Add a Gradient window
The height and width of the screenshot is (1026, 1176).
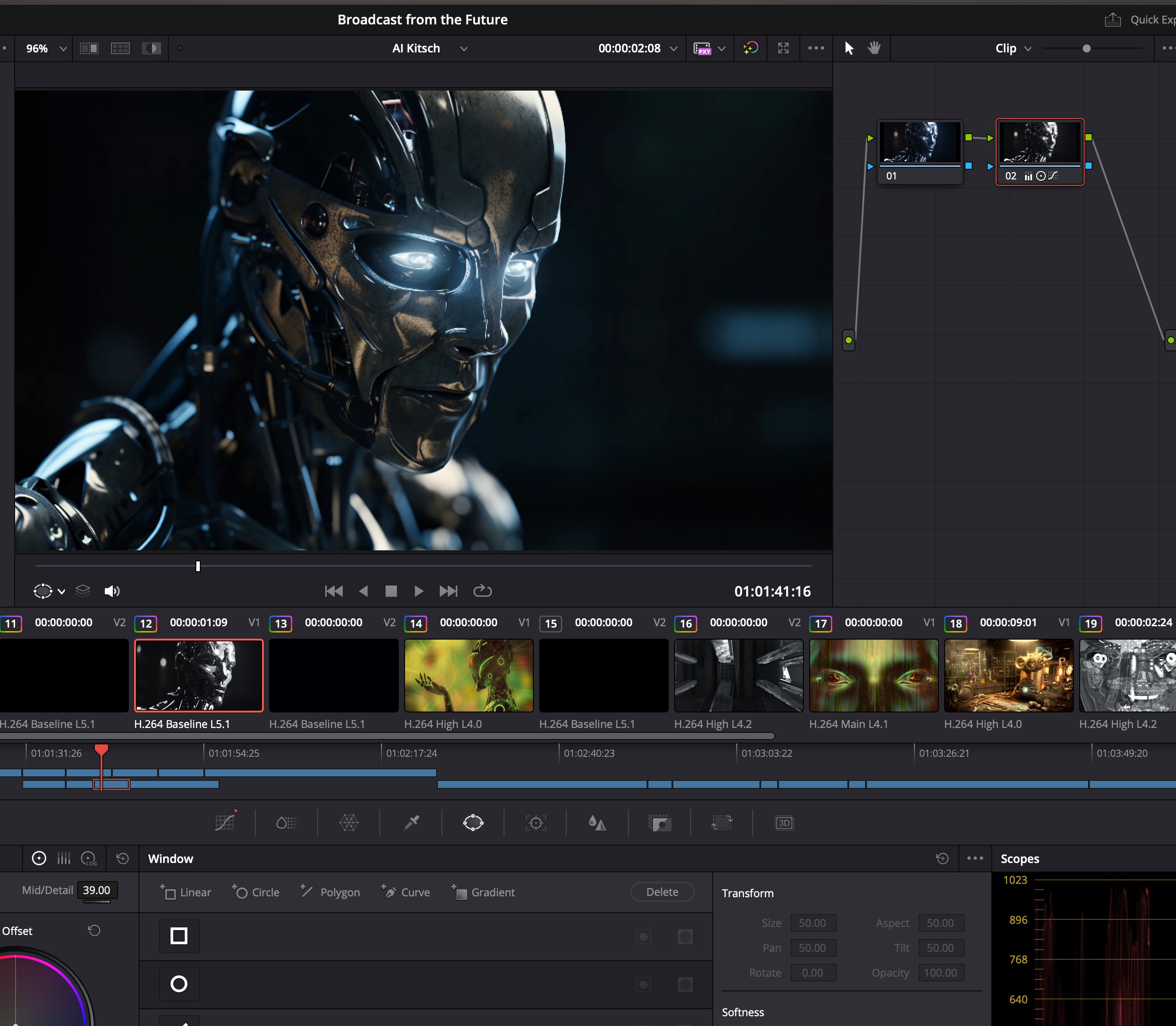pos(483,892)
